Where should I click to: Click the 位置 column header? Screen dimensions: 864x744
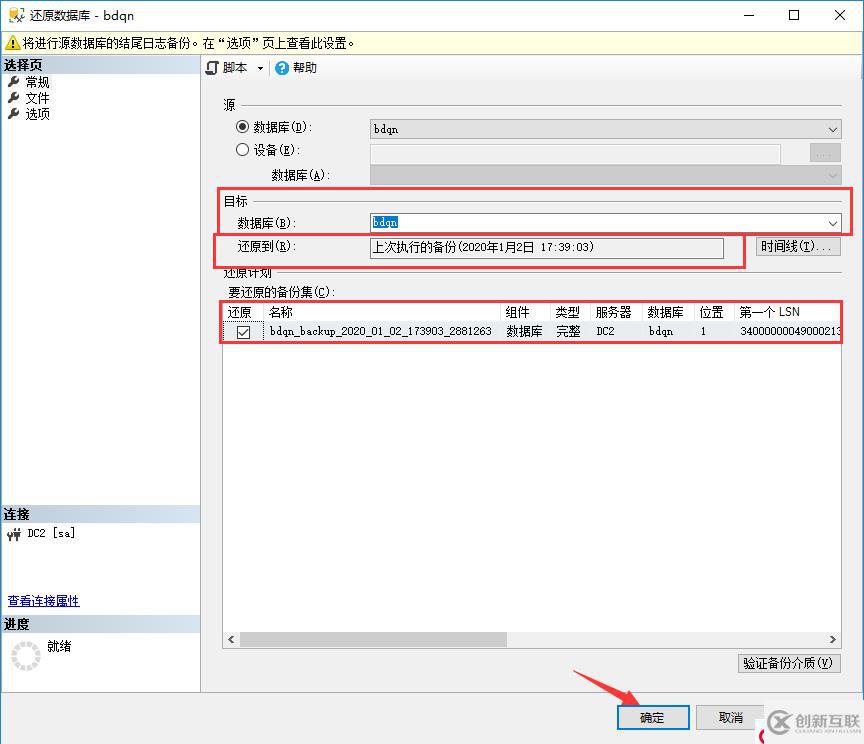click(x=714, y=312)
